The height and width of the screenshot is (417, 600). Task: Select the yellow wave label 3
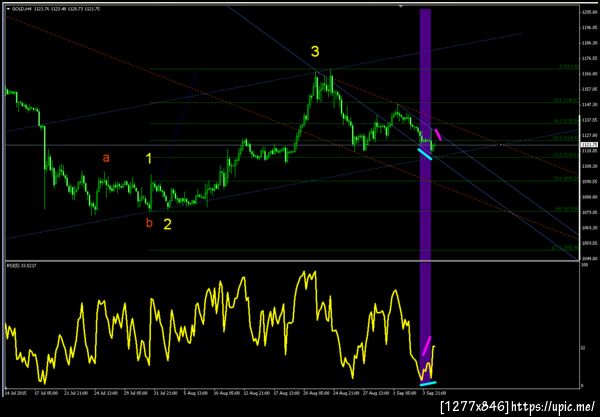[315, 52]
